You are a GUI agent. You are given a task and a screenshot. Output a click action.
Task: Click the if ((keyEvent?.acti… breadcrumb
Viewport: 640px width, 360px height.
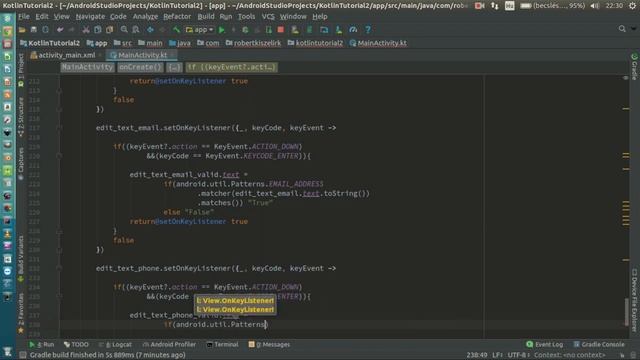(231, 67)
